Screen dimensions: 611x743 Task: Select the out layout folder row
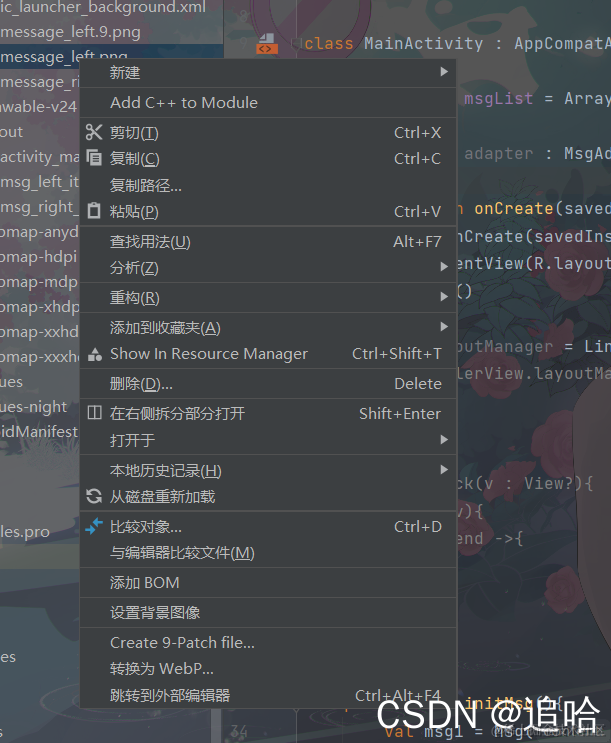point(11,132)
